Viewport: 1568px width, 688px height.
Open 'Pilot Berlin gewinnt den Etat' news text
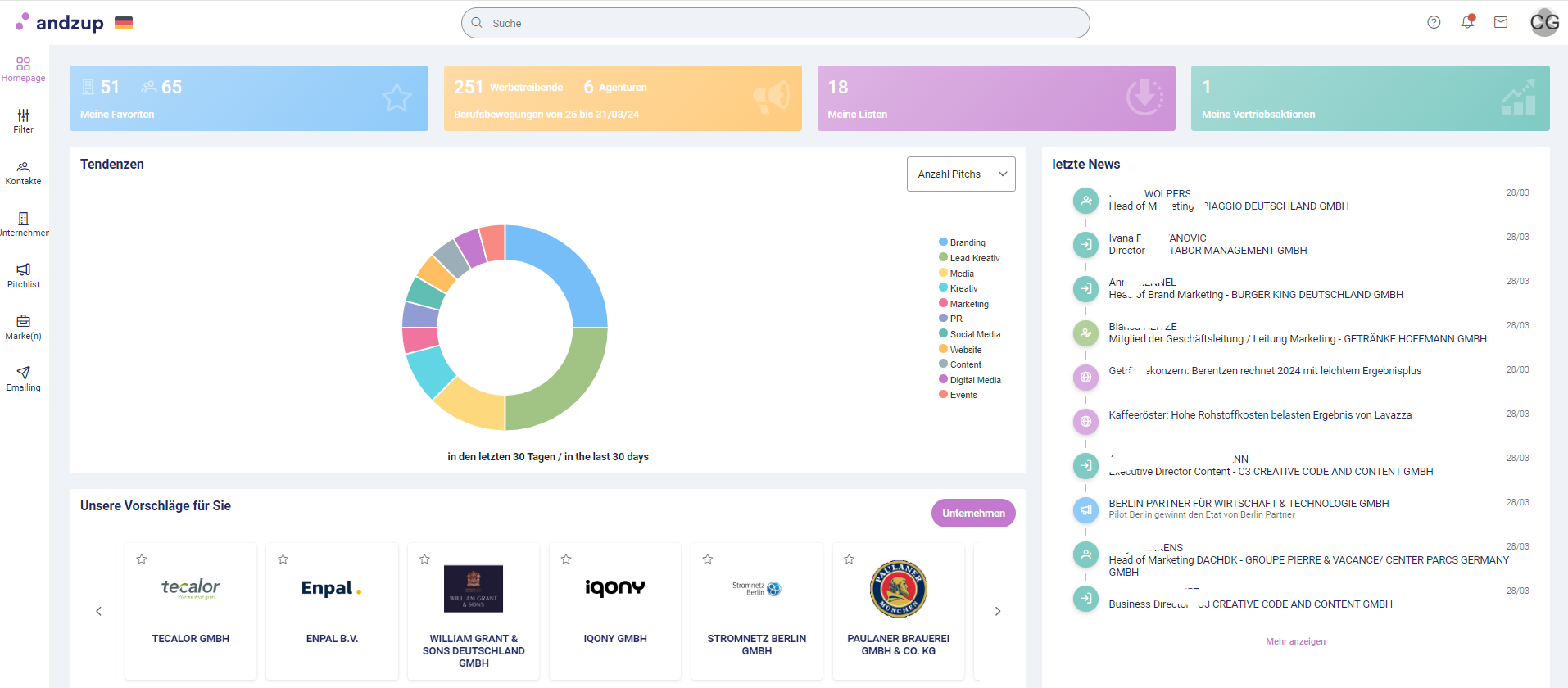1202,515
